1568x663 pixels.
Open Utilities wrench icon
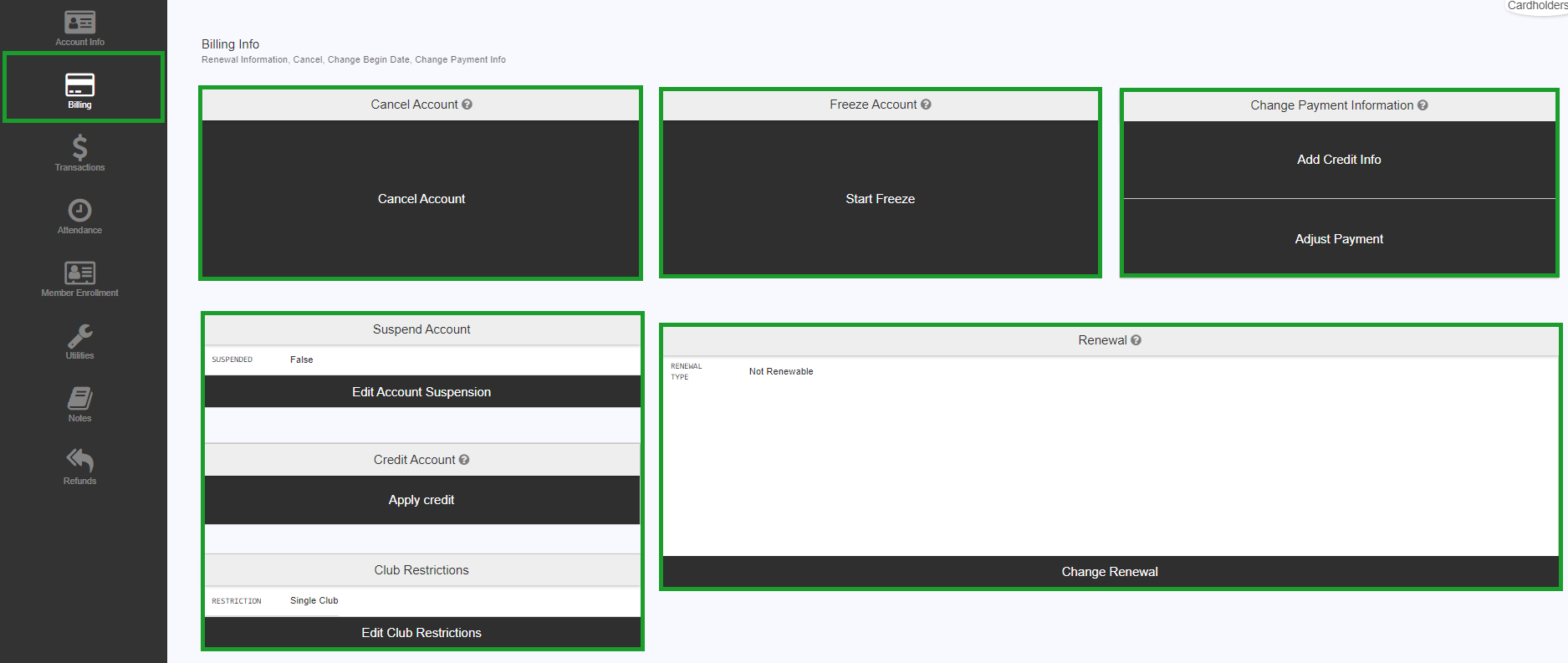pyautogui.click(x=79, y=336)
